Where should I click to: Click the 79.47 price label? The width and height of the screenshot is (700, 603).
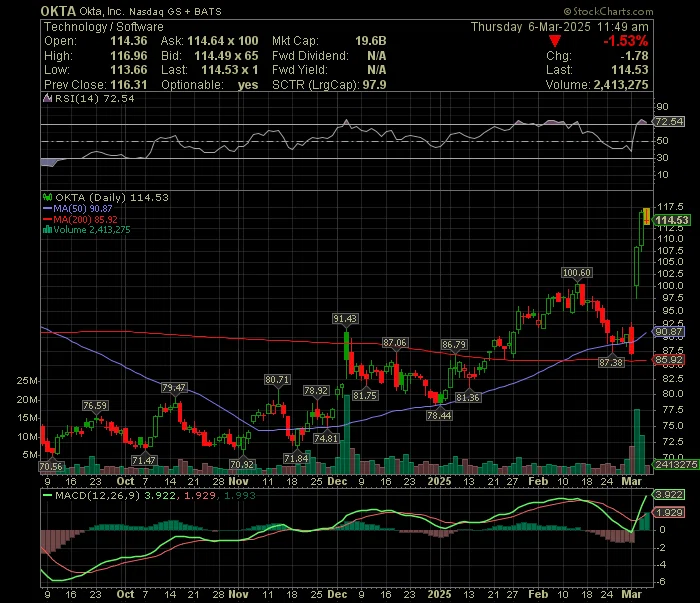coord(174,388)
